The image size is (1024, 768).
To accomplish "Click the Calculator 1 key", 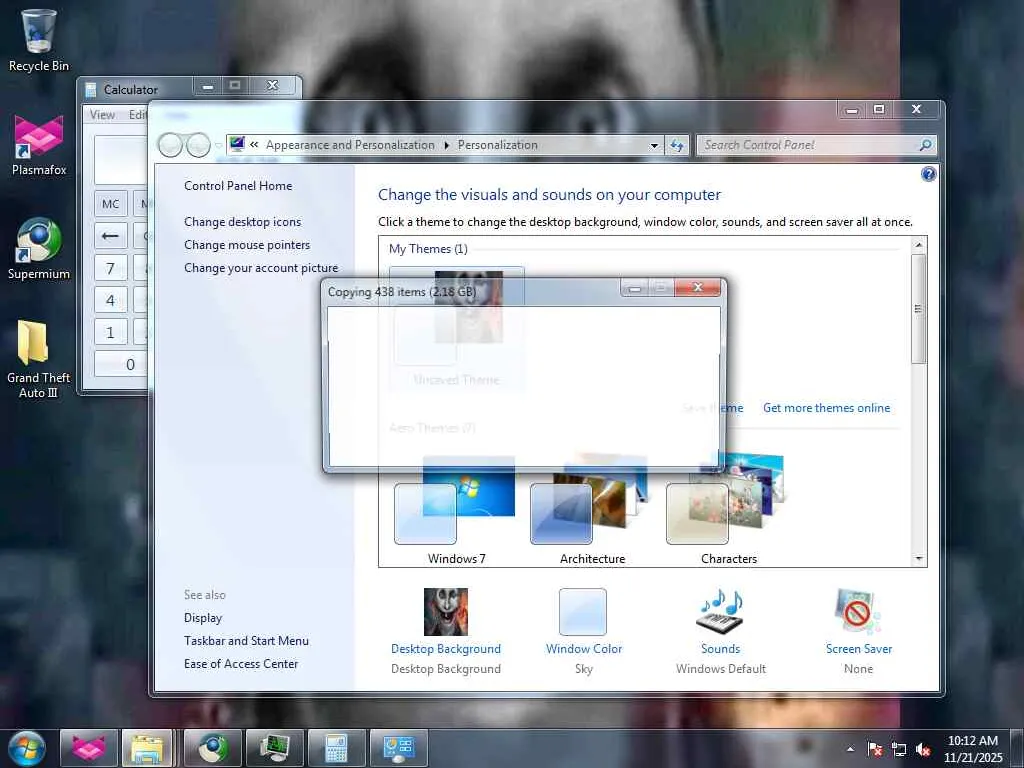I will pyautogui.click(x=110, y=332).
